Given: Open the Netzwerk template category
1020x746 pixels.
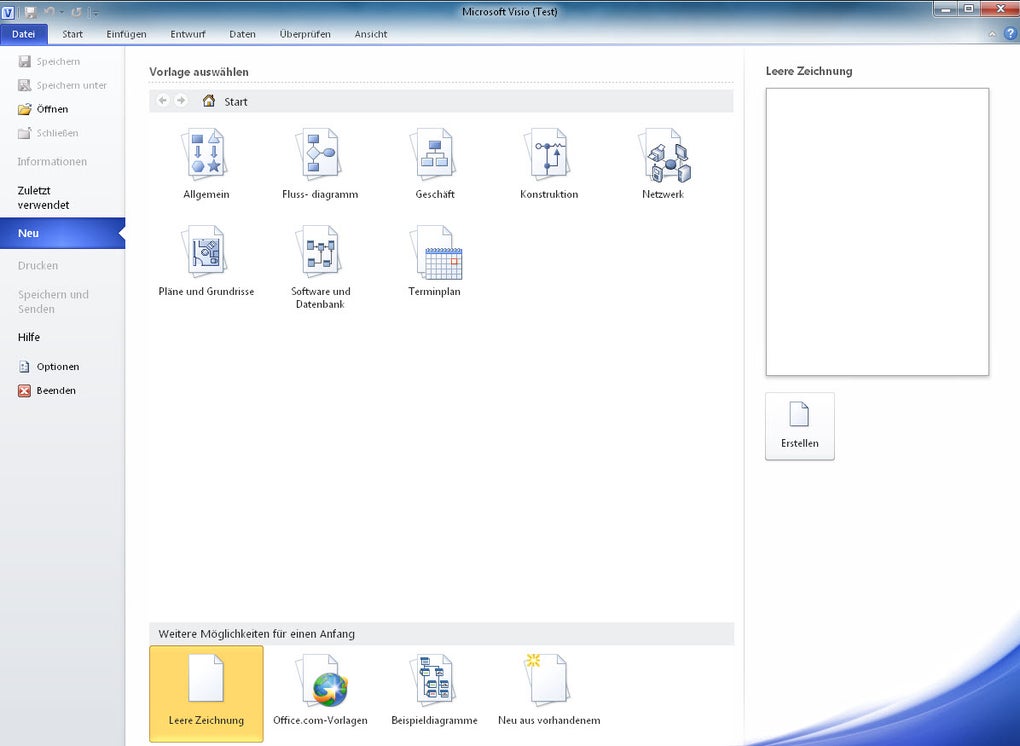Looking at the screenshot, I should point(663,164).
